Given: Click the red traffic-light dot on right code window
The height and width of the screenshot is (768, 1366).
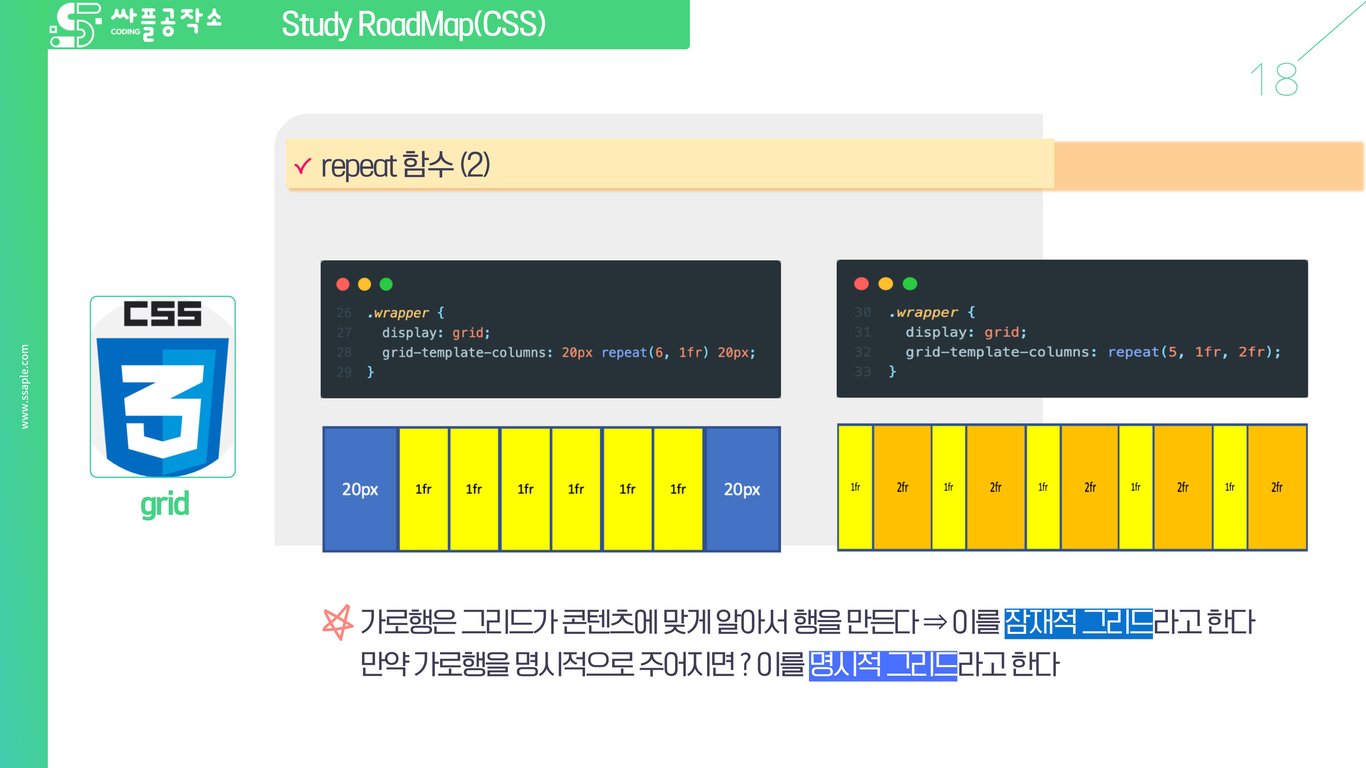Looking at the screenshot, I should 861,283.
